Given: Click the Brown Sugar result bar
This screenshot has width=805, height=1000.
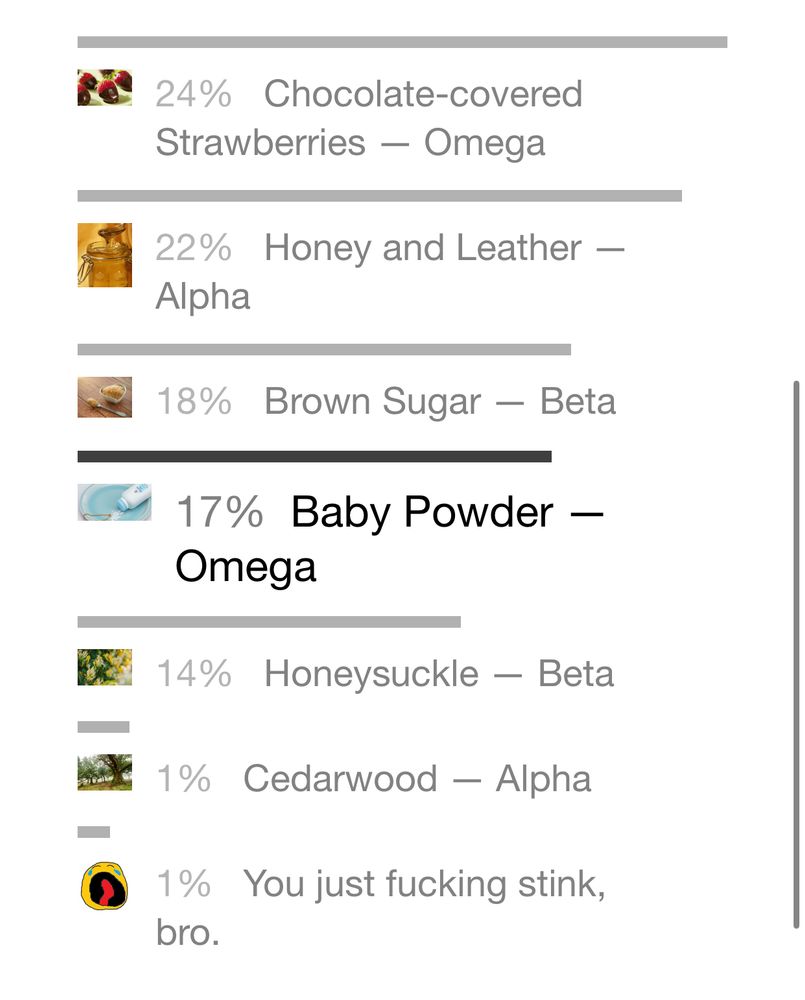Looking at the screenshot, I should pos(324,350).
